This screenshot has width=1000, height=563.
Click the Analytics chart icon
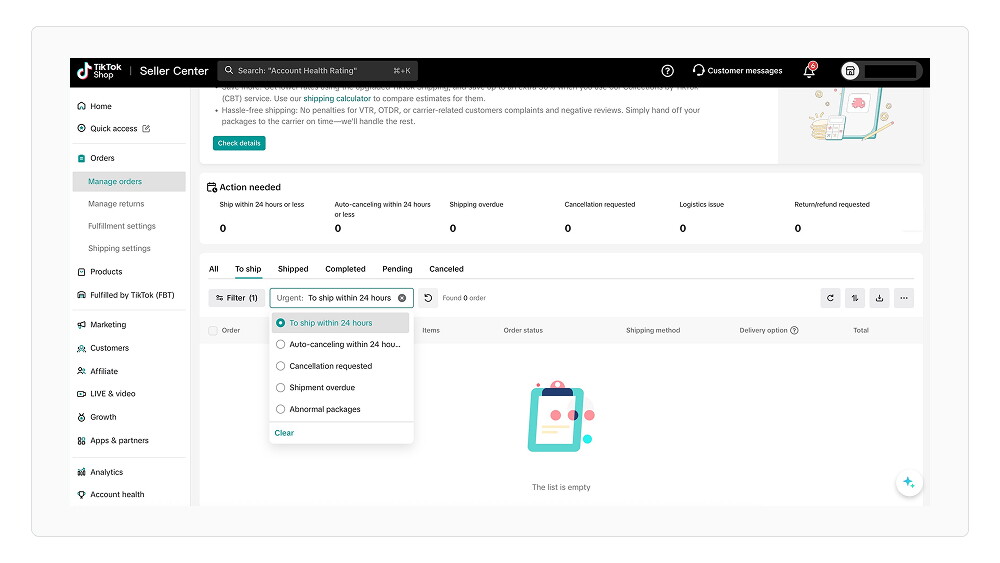tap(81, 472)
